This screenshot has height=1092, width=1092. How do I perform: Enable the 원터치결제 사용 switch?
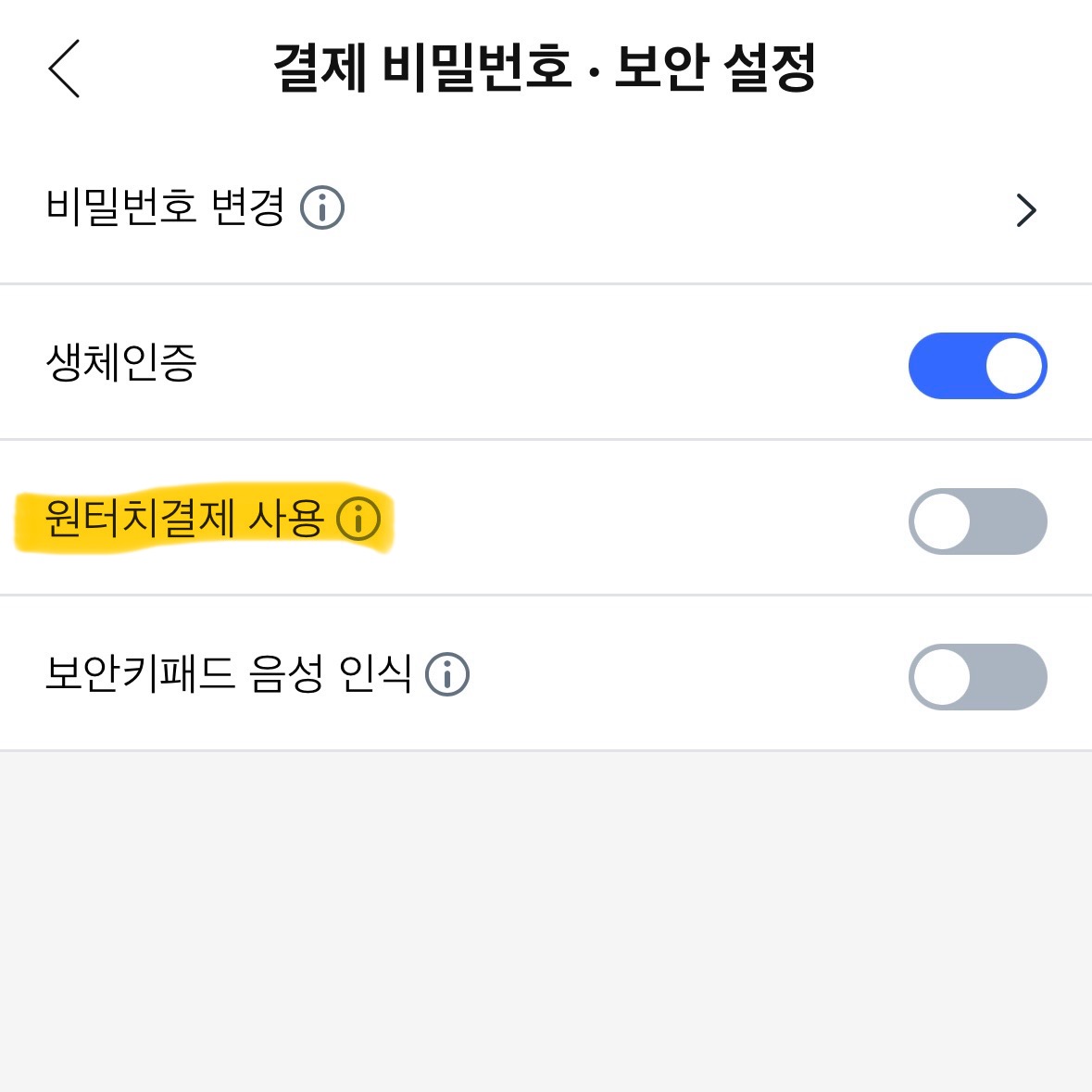pyautogui.click(x=978, y=521)
